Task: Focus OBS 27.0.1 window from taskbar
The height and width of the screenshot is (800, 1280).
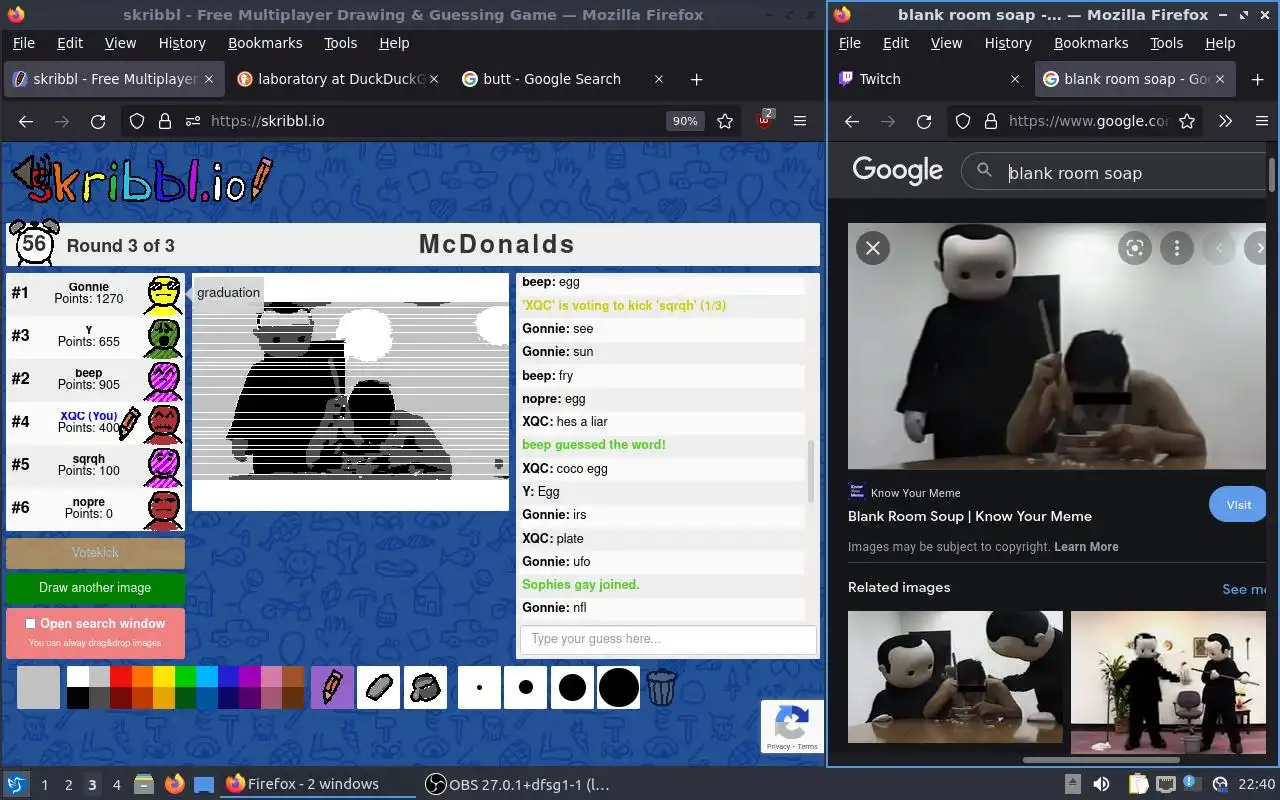Action: pos(518,784)
